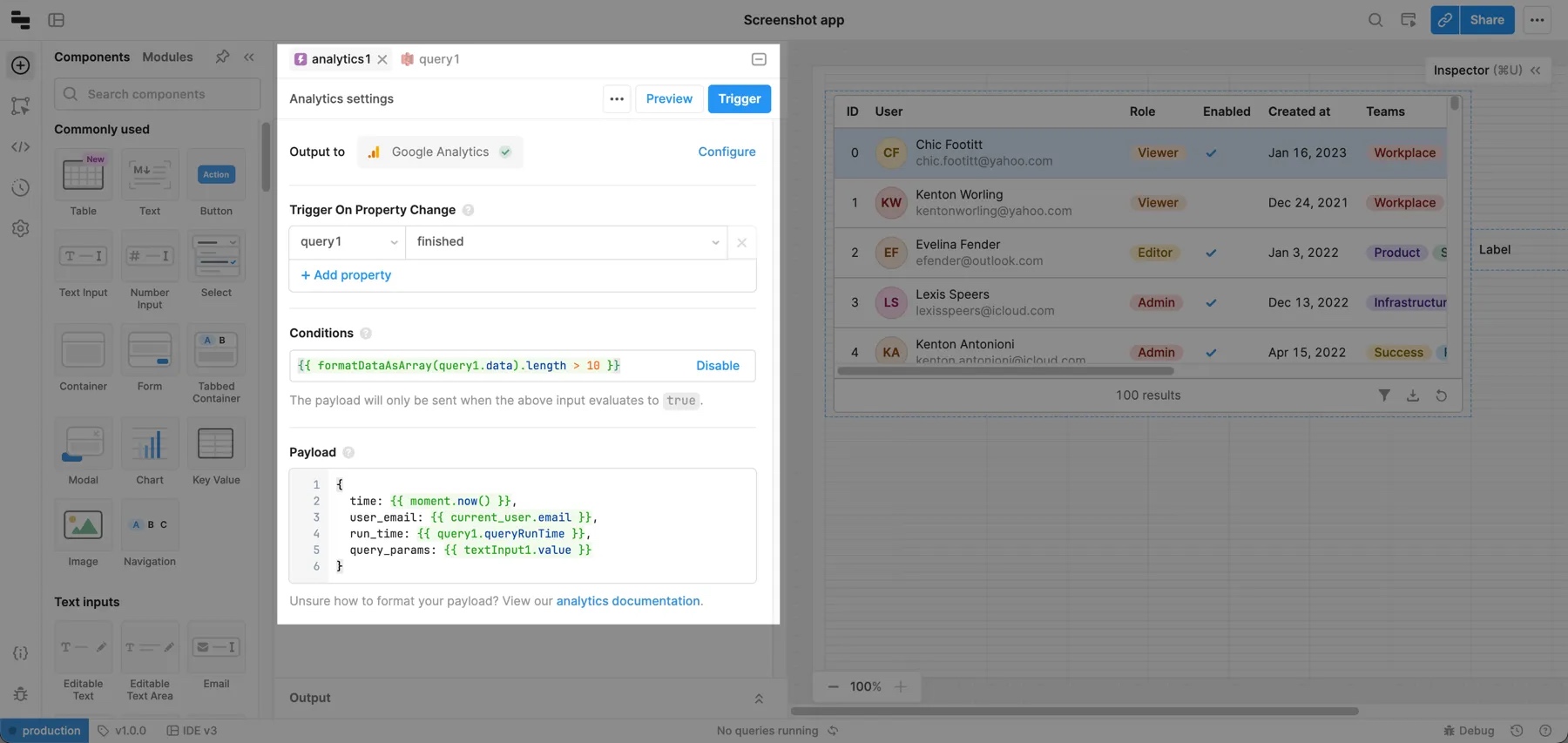Screen dimensions: 1568x743
Task: Collapse the Components panel
Action: coord(249,57)
